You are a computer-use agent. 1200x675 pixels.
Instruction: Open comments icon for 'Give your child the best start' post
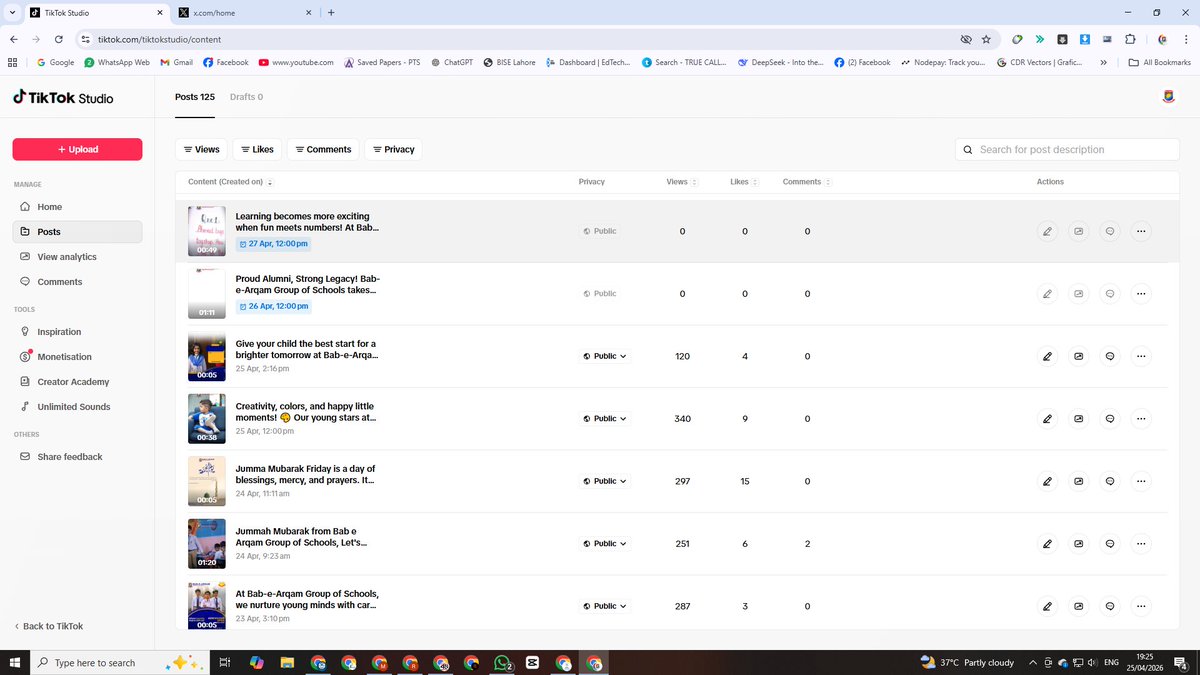1110,356
